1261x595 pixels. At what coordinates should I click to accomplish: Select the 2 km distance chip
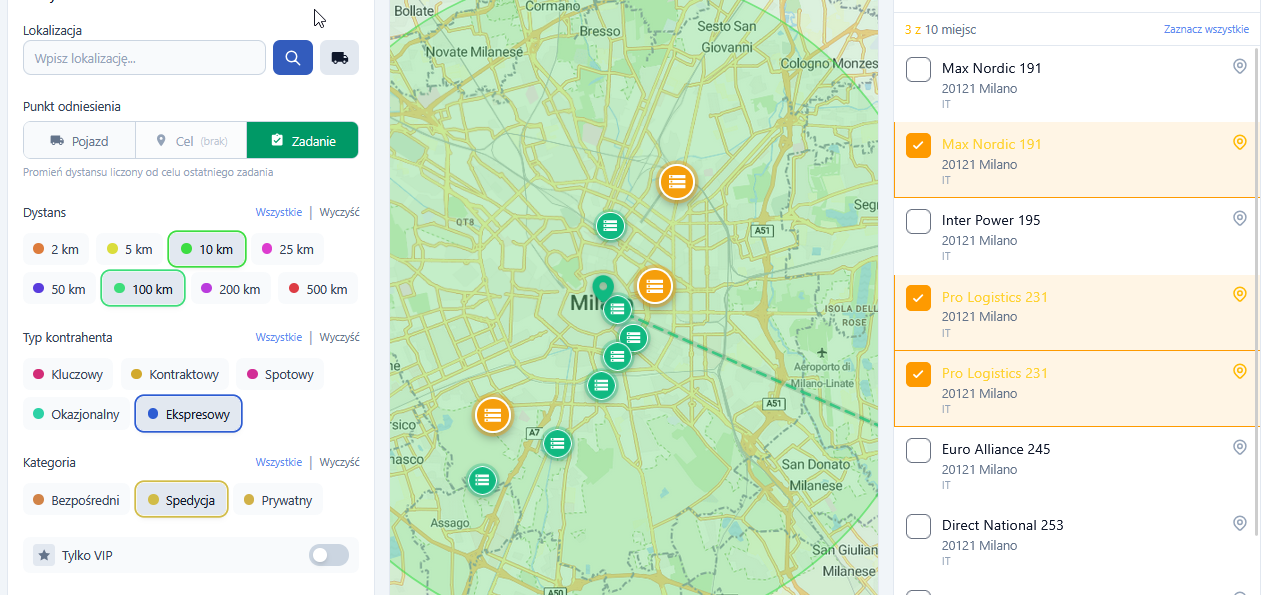56,249
